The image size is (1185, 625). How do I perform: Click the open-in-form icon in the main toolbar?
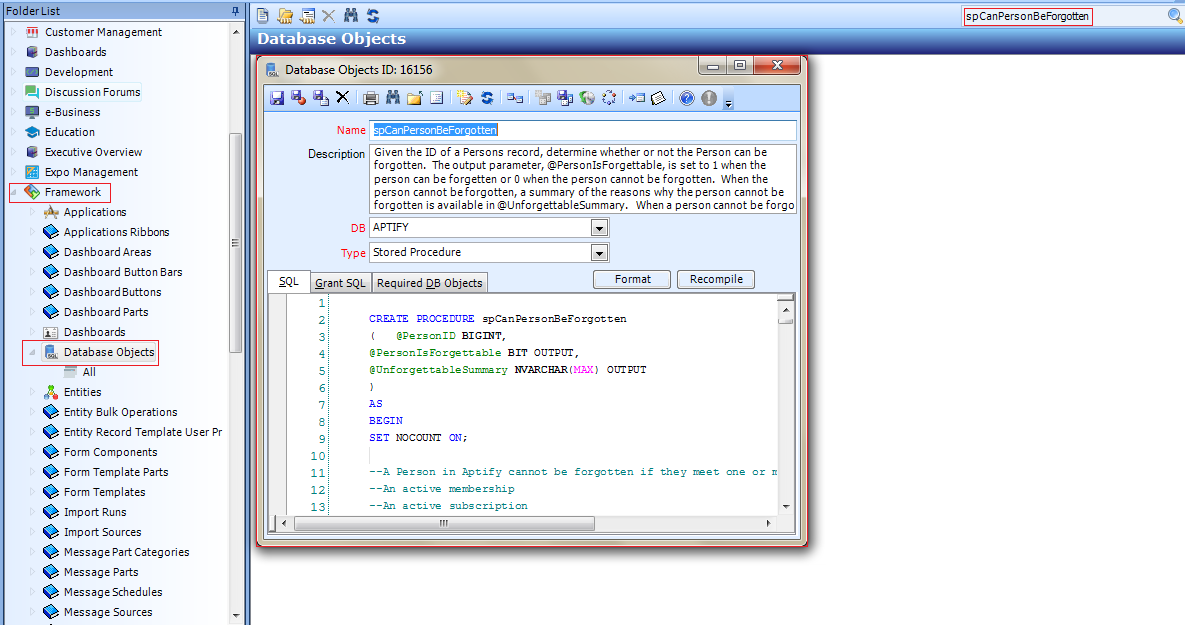(x=307, y=15)
